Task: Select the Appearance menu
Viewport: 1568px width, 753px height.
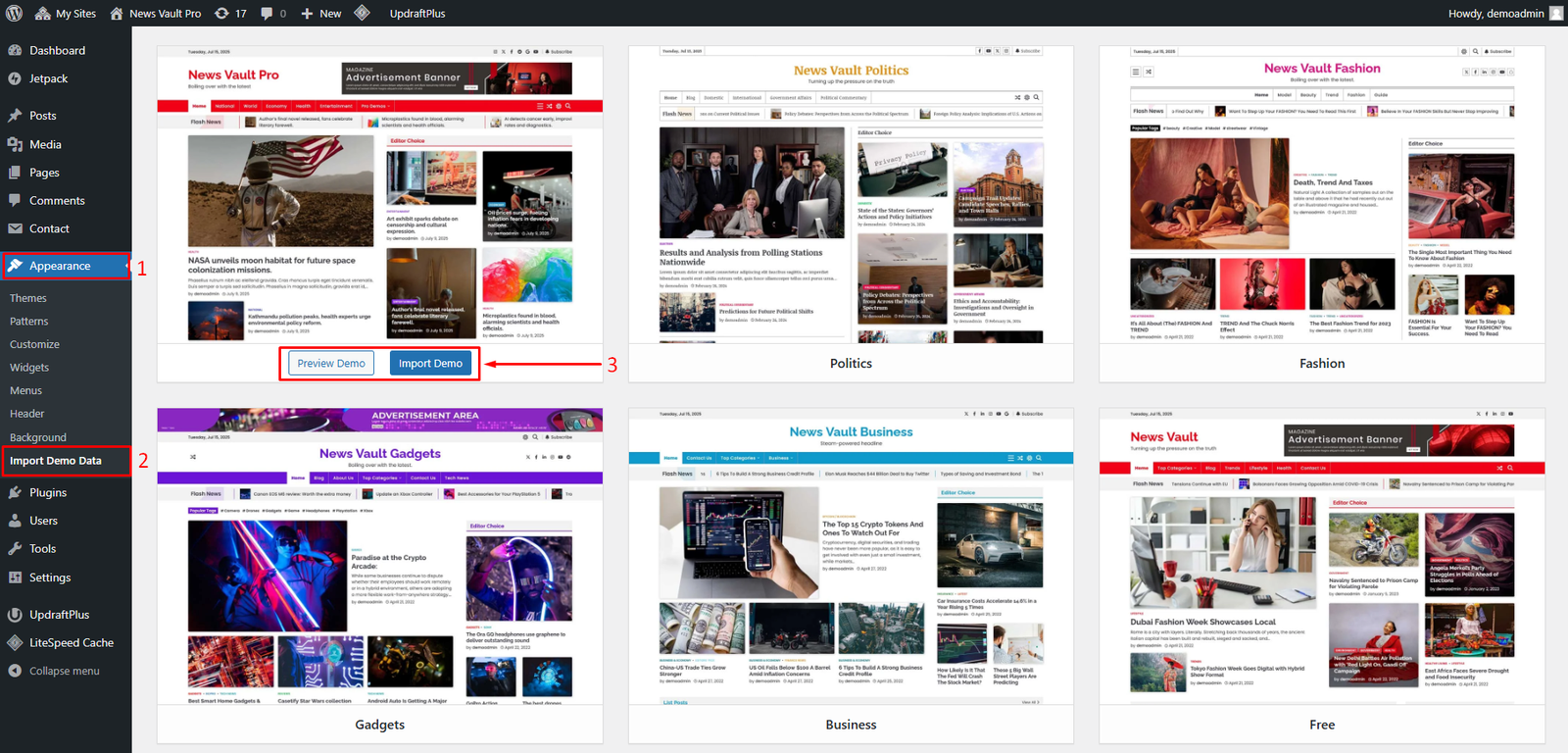Action: point(66,266)
